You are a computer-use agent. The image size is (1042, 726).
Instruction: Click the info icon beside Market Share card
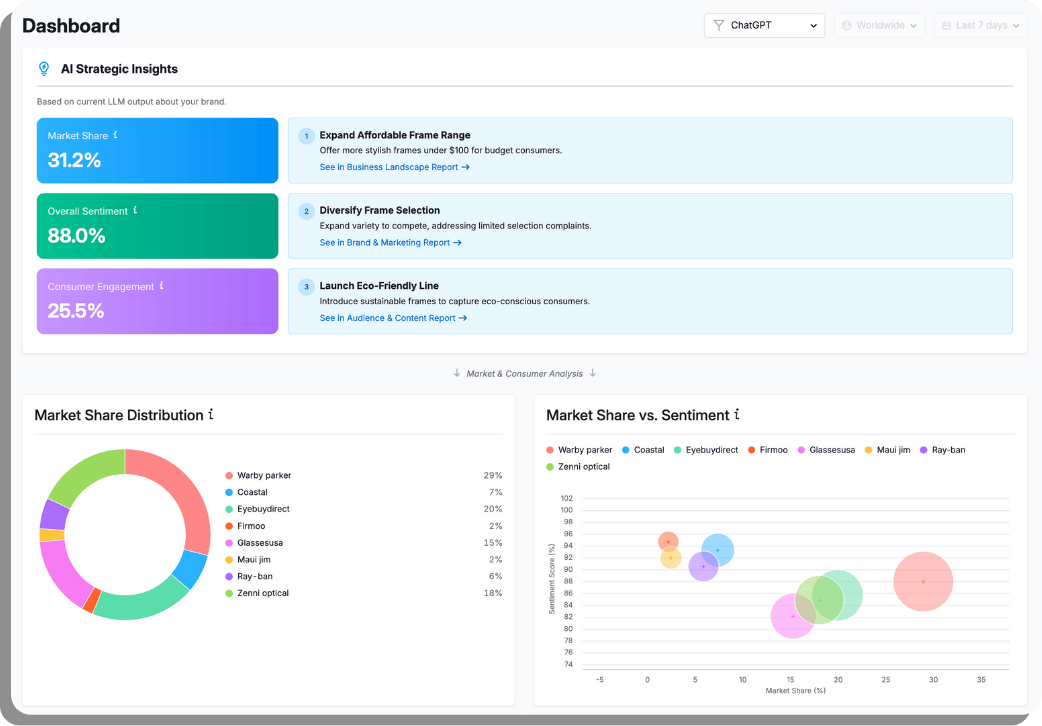tap(116, 135)
